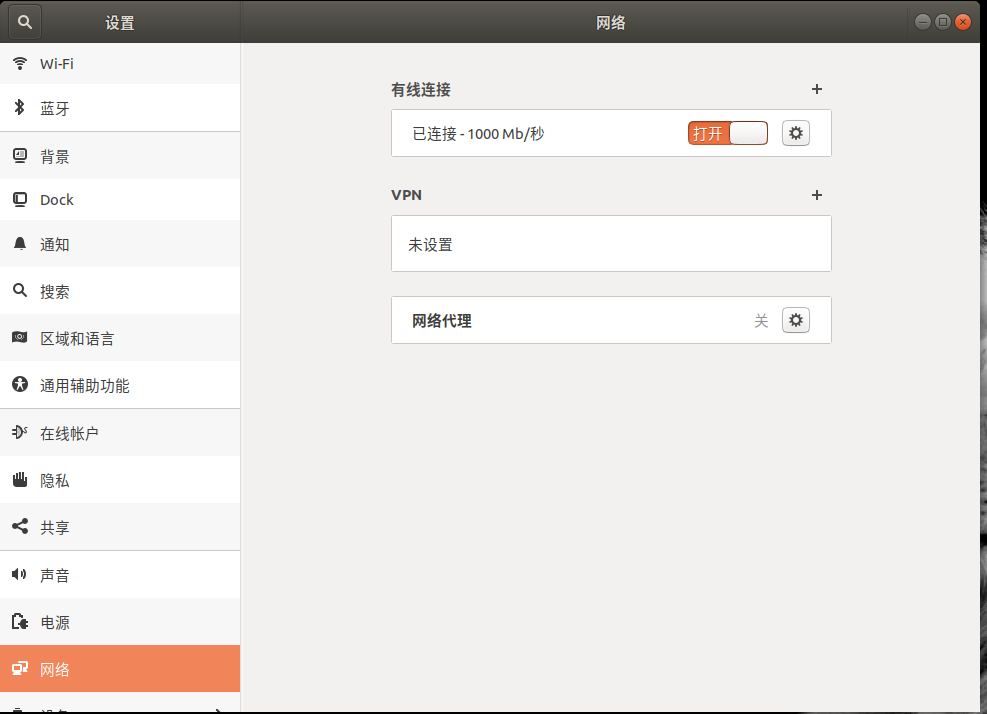Click the notification bell icon

click(x=20, y=244)
